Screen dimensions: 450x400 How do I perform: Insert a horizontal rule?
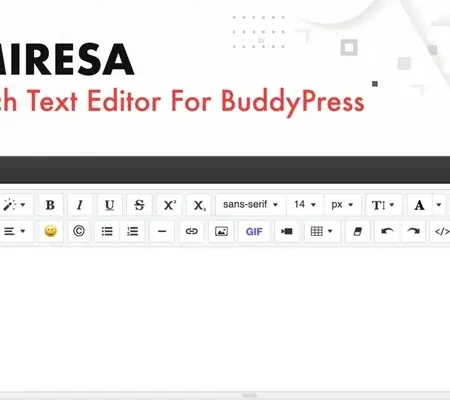click(x=162, y=231)
